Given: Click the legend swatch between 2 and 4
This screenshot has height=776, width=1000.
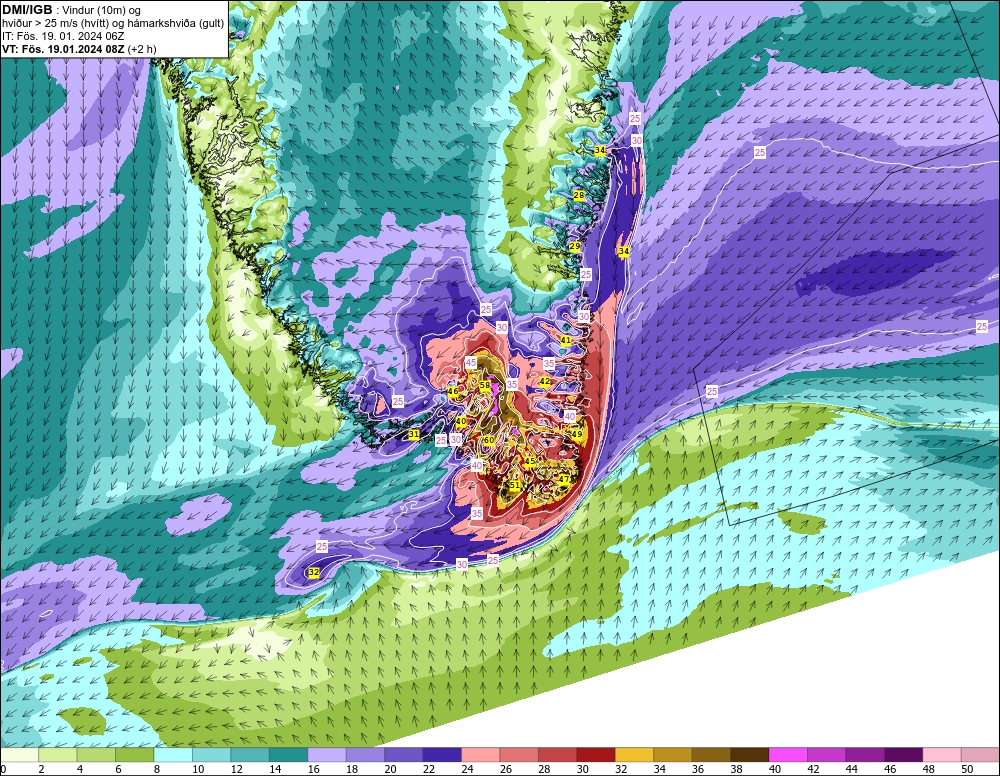Looking at the screenshot, I should pyautogui.click(x=58, y=755).
